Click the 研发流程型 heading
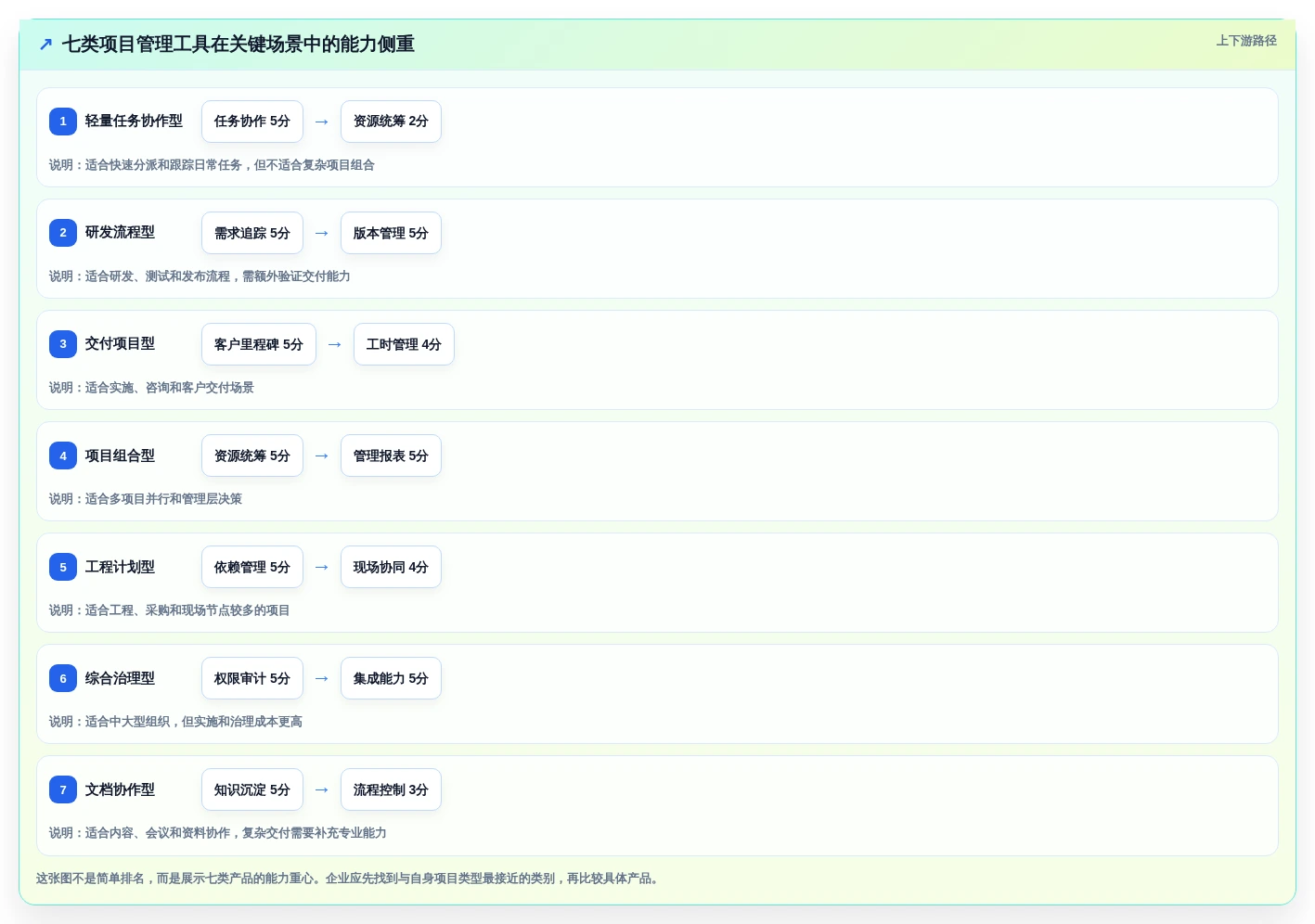Screen dimensions: 1315x924 [120, 232]
